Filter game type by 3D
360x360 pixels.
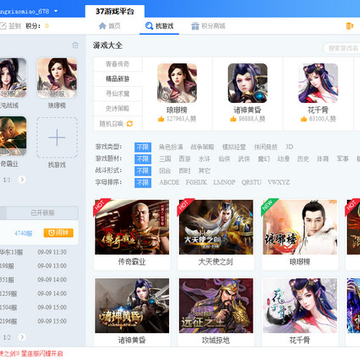pyautogui.click(x=289, y=147)
